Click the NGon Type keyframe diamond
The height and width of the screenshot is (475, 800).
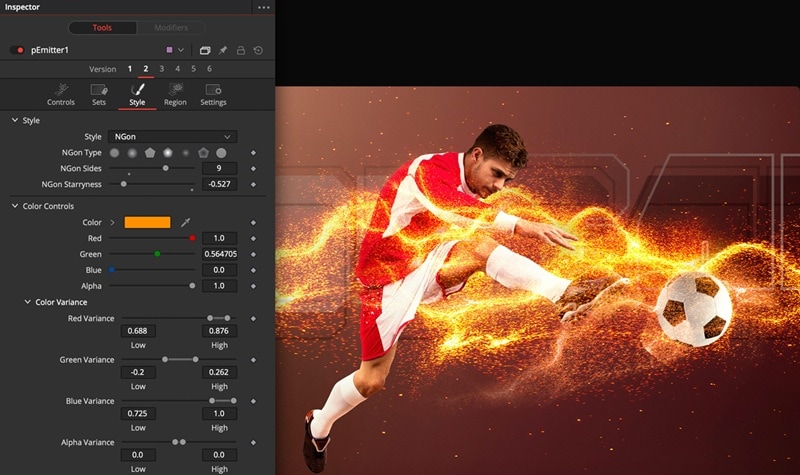click(253, 153)
